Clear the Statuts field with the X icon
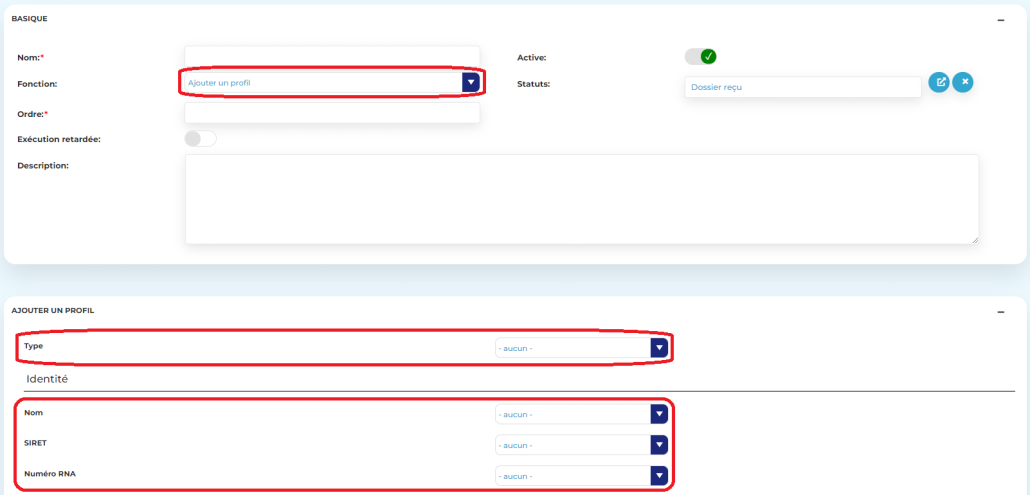 (x=963, y=82)
